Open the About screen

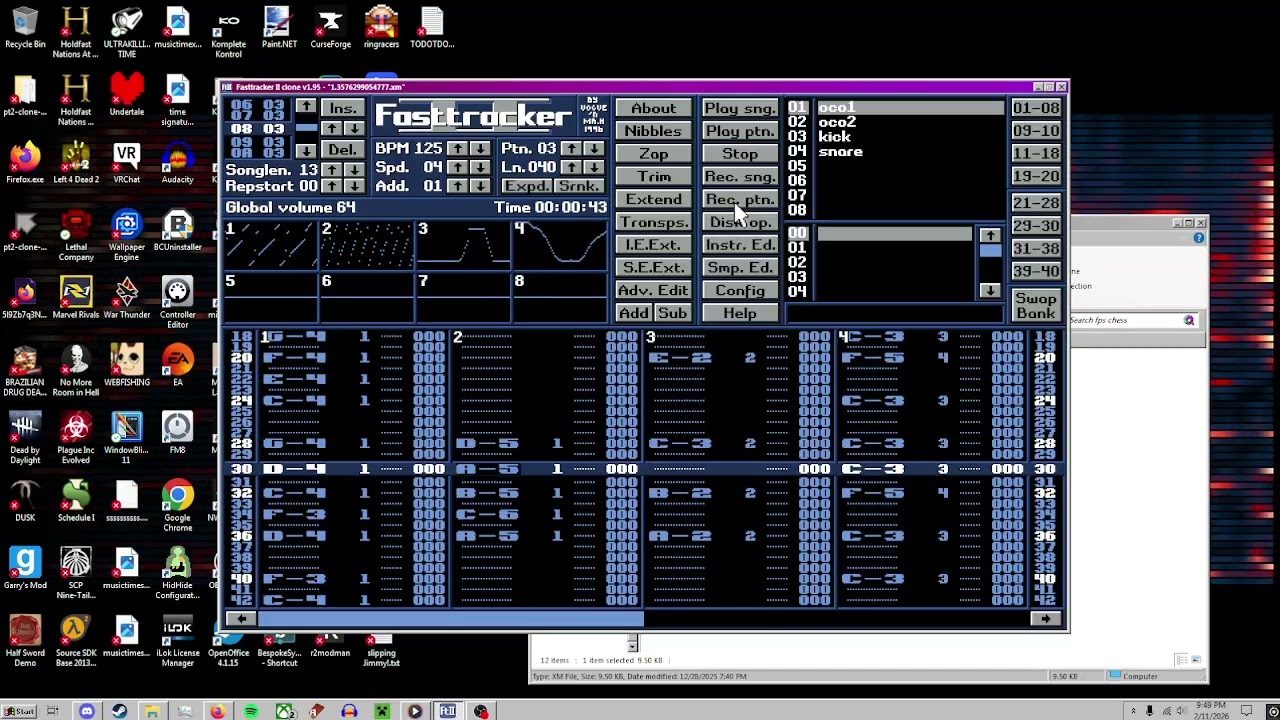click(653, 108)
